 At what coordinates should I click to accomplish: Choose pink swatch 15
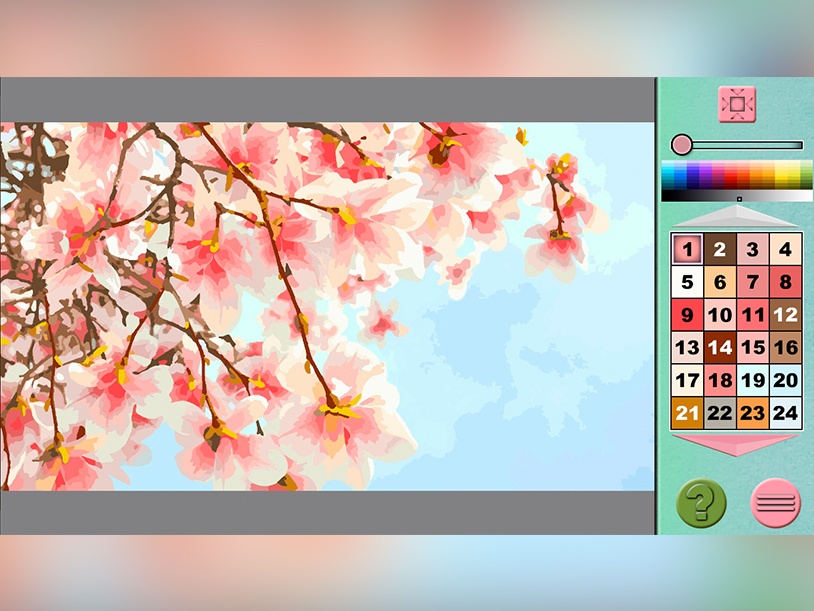pos(752,347)
